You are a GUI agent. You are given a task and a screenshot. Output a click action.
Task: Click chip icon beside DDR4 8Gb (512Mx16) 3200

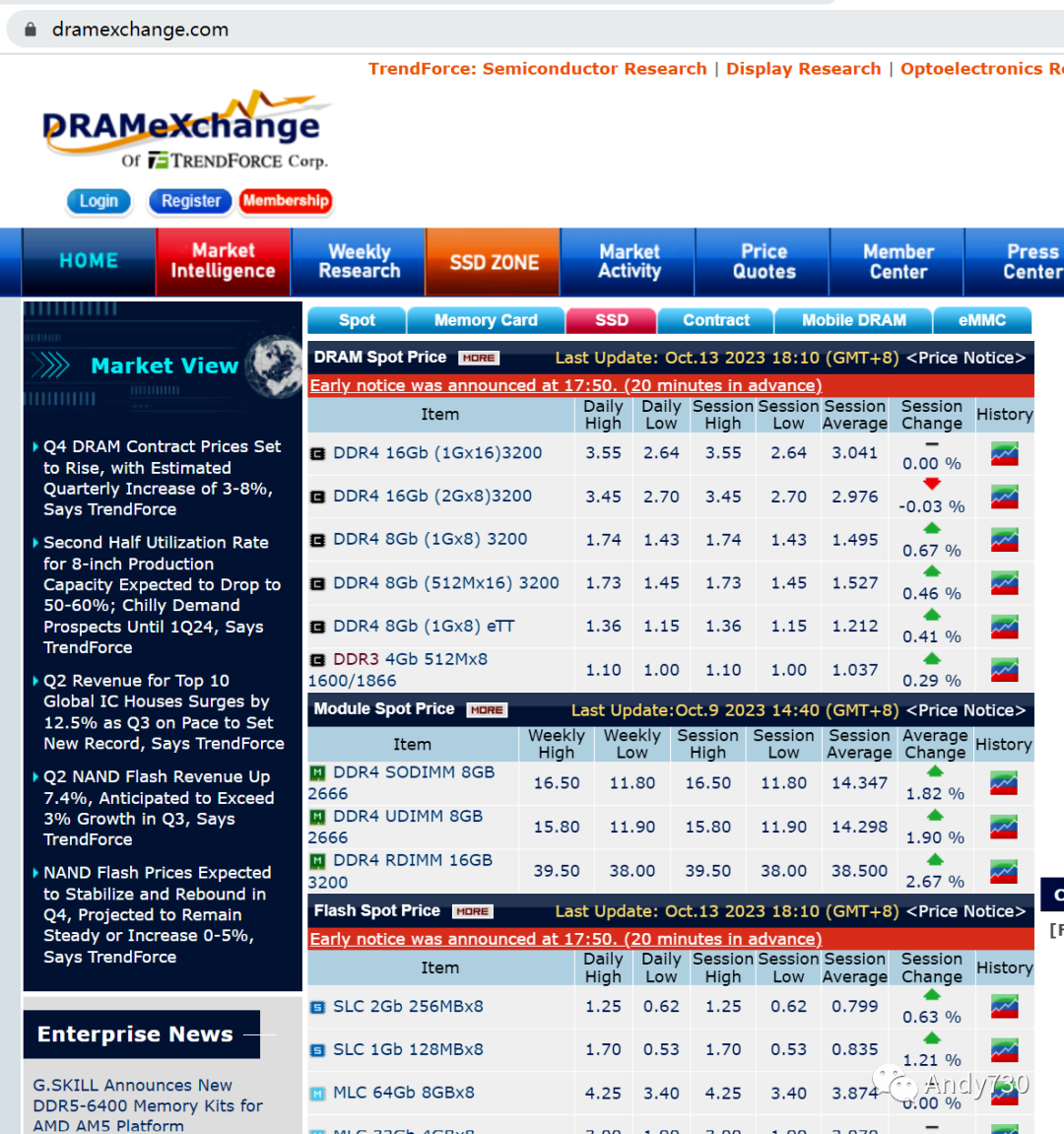(317, 583)
